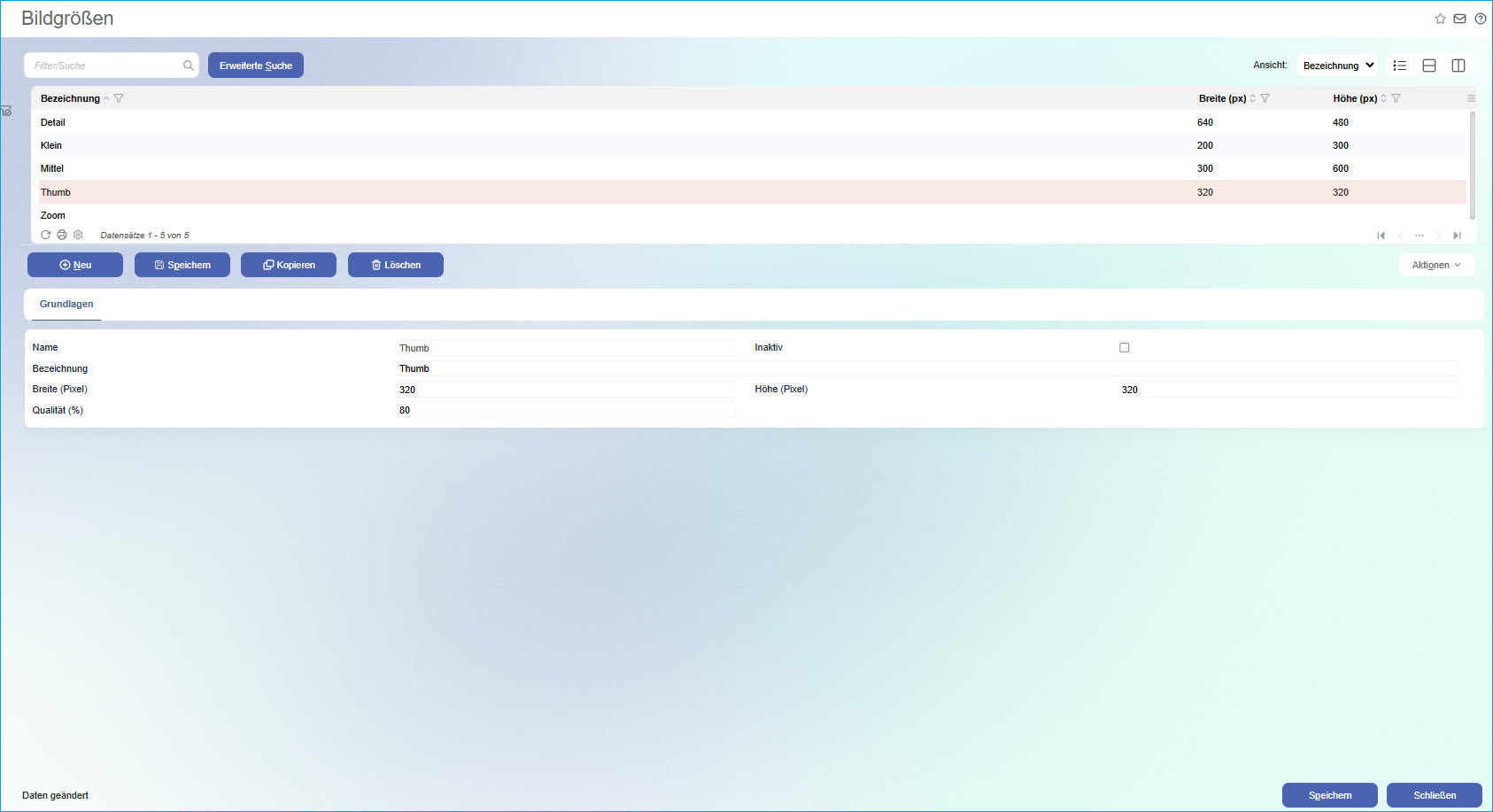Click the envelope mail icon in the header

(1459, 19)
